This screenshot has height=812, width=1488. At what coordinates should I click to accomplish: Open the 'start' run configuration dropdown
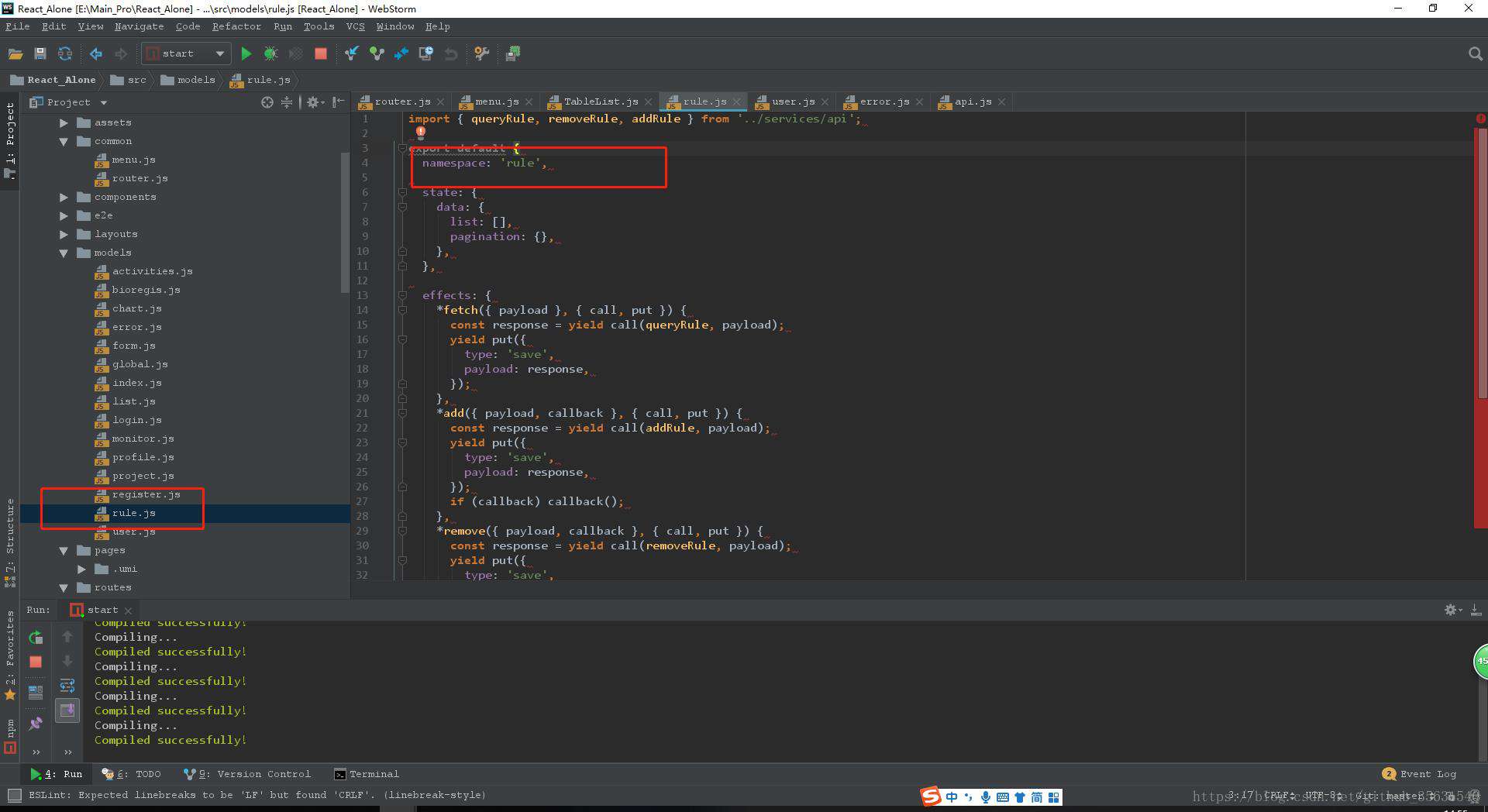pyautogui.click(x=186, y=53)
